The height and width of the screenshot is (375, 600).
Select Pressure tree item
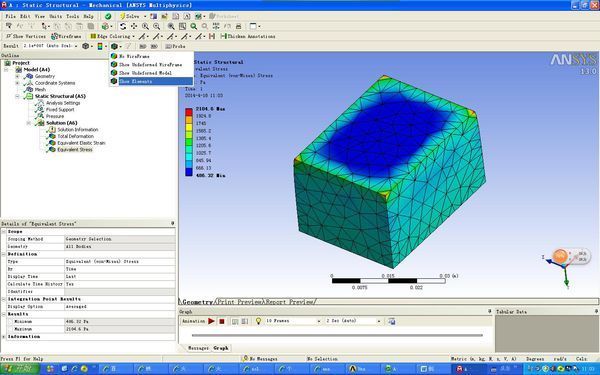(55, 116)
